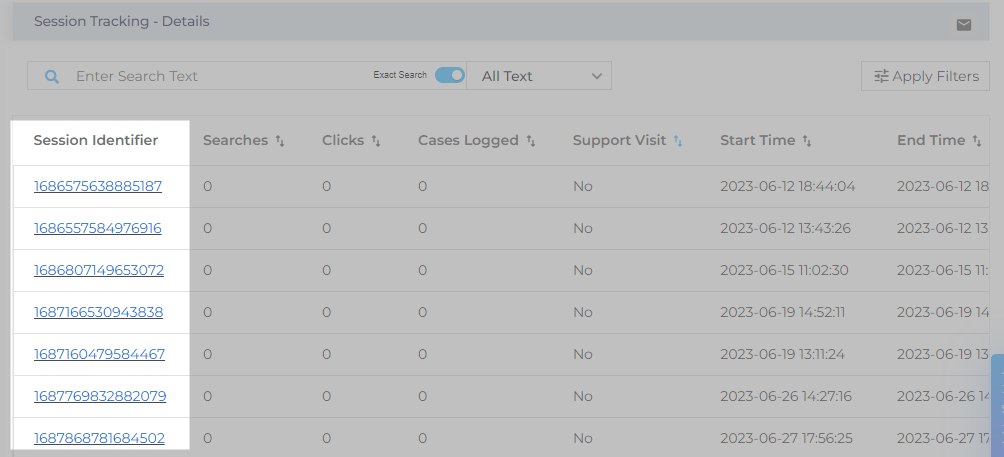This screenshot has height=457, width=1004.
Task: Click the Apply Filters button
Action: coord(926,76)
